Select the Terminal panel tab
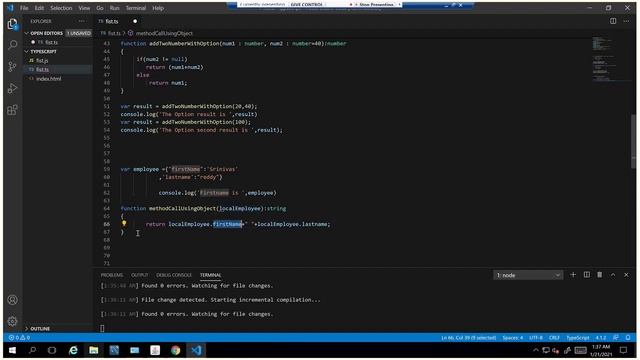640x360 pixels. click(x=211, y=275)
